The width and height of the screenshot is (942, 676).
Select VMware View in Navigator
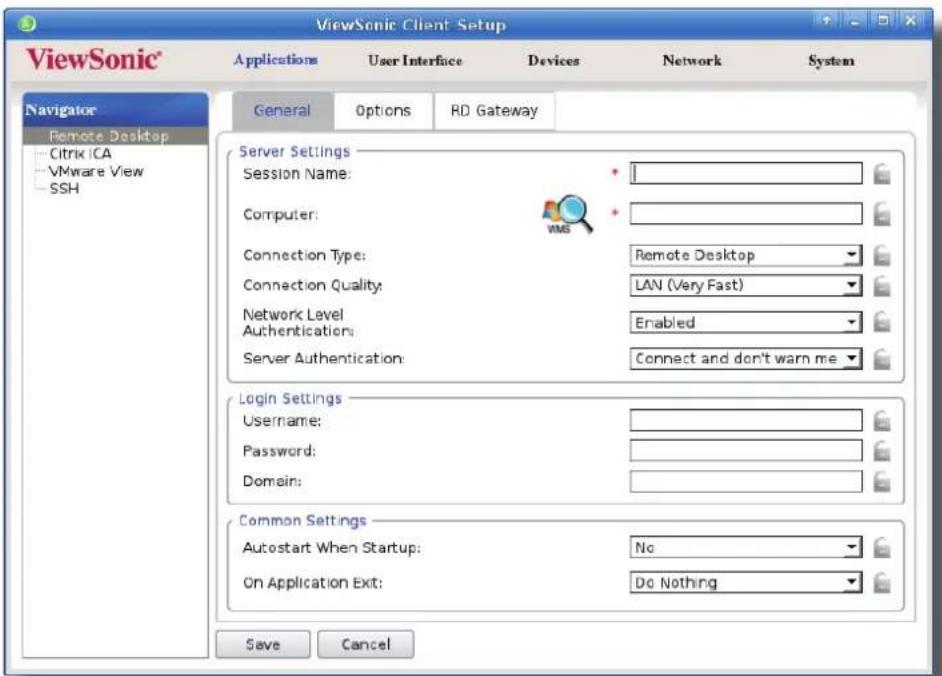[96, 171]
